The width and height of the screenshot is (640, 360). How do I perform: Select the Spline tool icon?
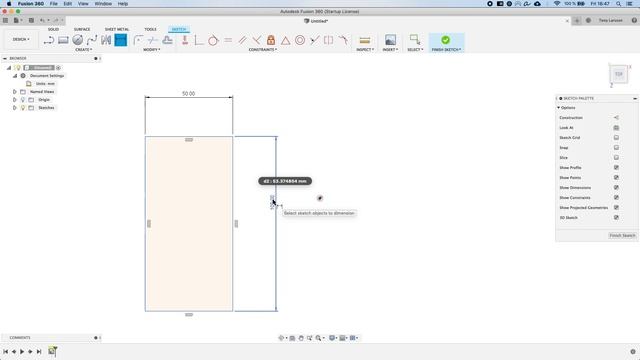click(x=92, y=40)
